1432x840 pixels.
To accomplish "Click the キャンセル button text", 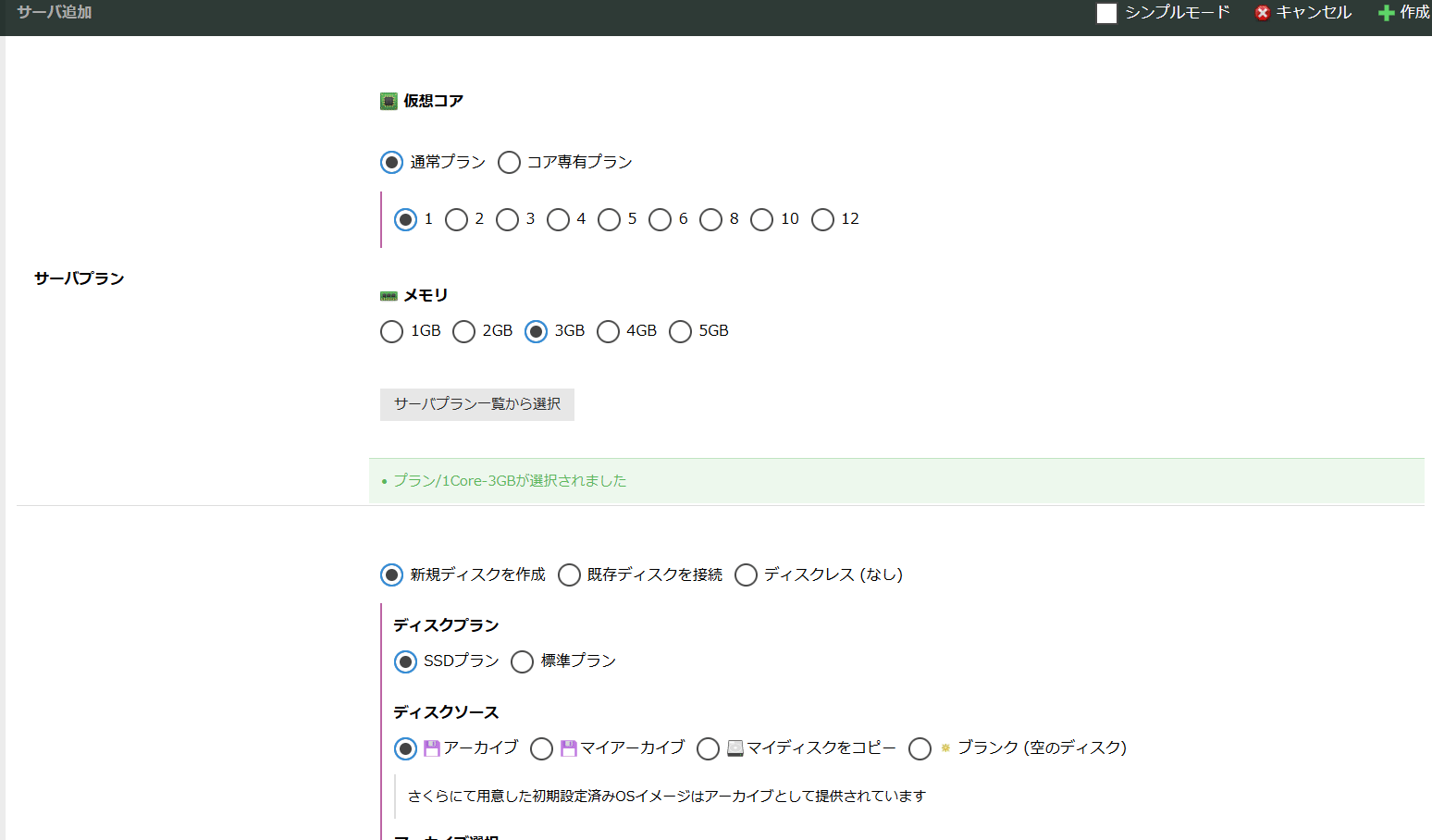I will point(1314,13).
